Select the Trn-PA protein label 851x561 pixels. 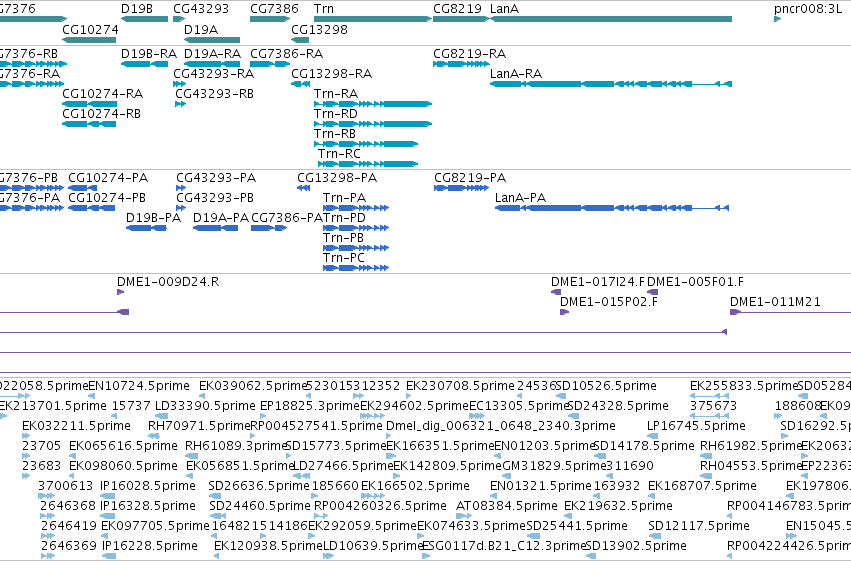tap(345, 198)
